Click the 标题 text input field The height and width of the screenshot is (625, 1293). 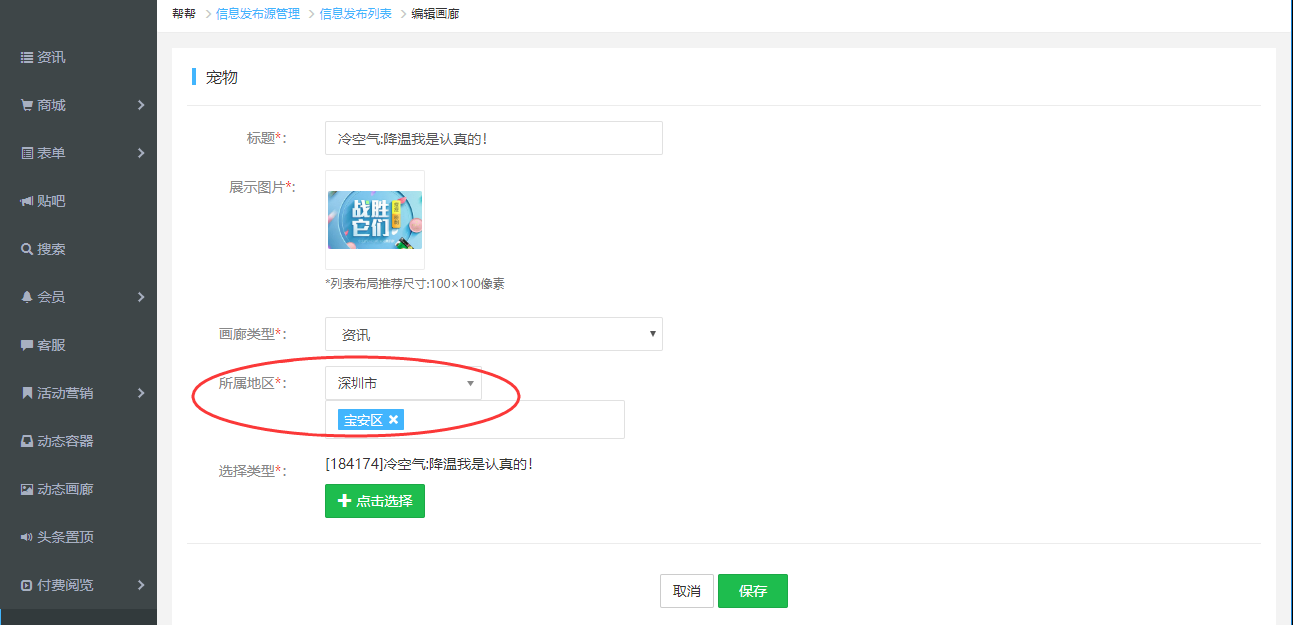point(493,138)
